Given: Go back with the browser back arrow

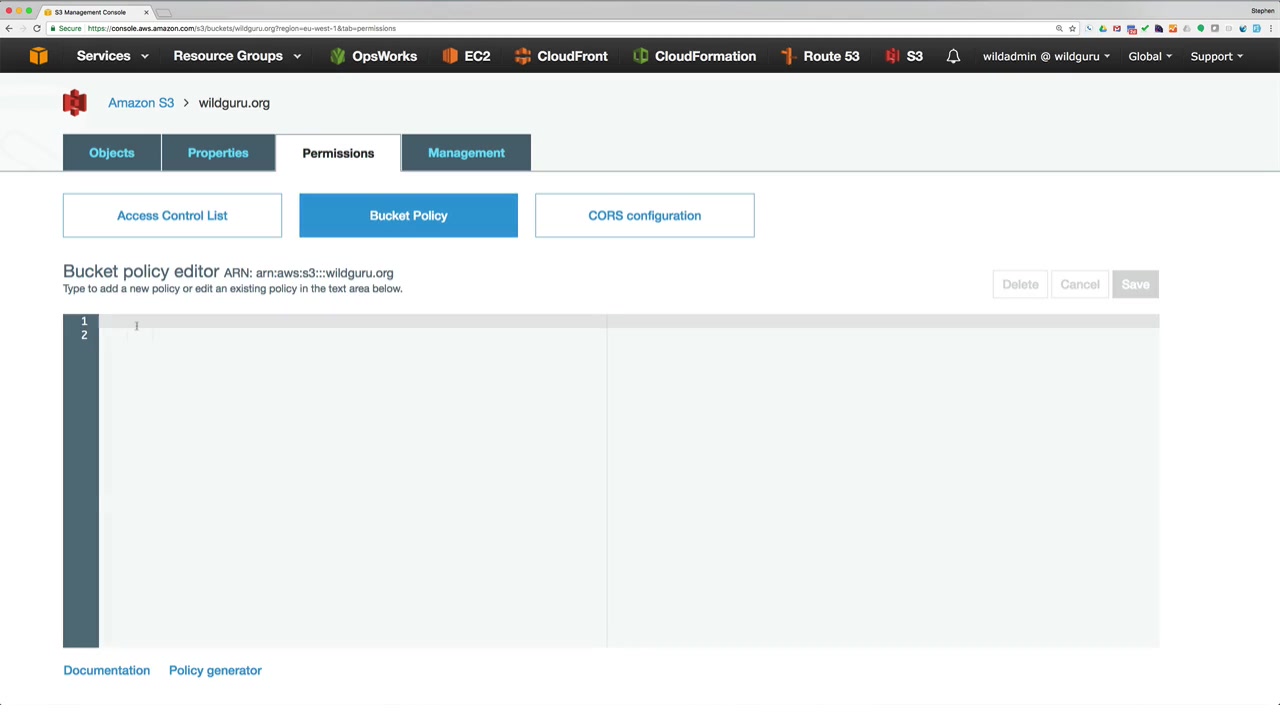Looking at the screenshot, I should (x=9, y=28).
